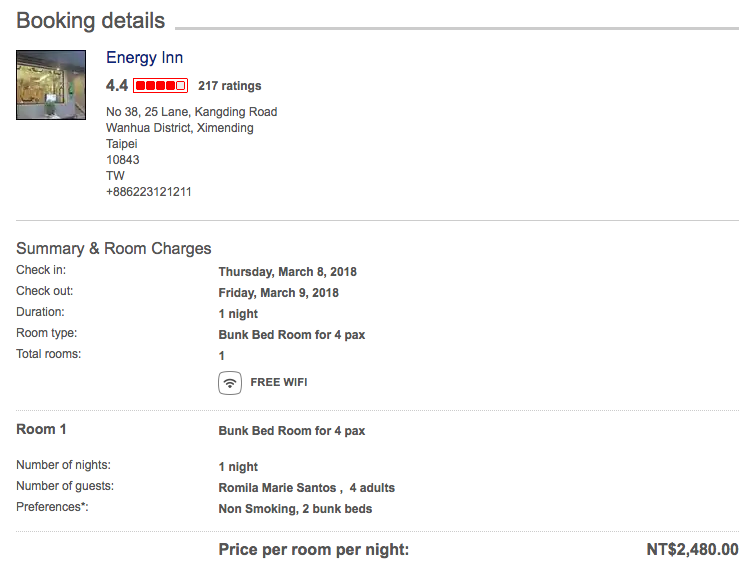Click the Room 1 section label

(x=41, y=429)
